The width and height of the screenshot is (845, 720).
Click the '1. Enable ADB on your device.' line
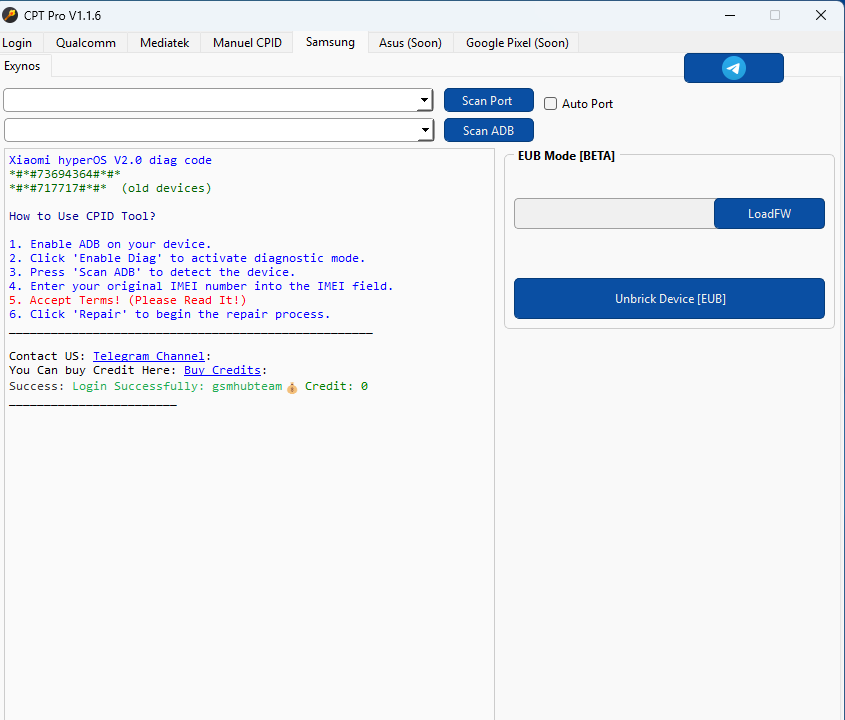coord(110,244)
